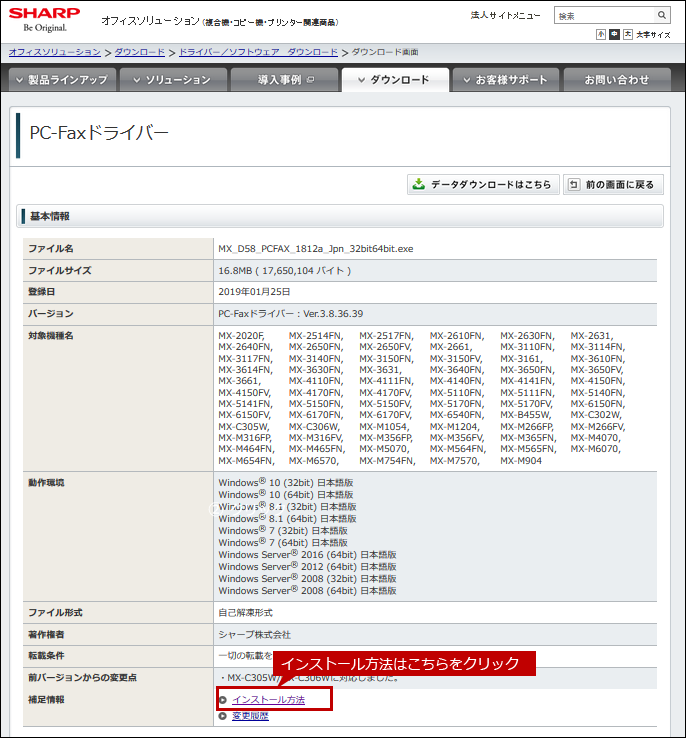Viewport: 686px width, 738px height.
Task: Select small font size (小) icon
Action: 601,34
